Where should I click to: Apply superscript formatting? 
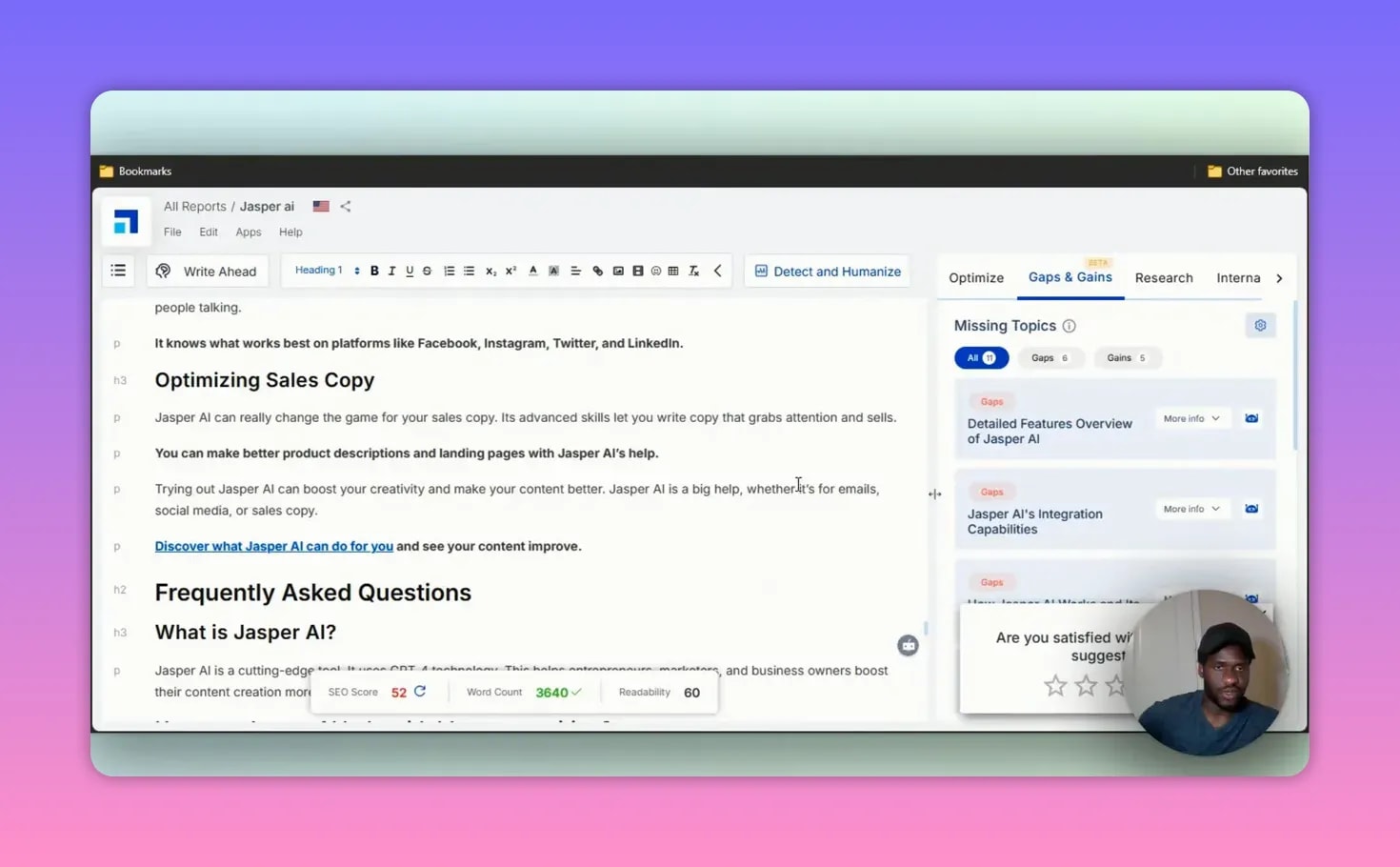pyautogui.click(x=510, y=272)
